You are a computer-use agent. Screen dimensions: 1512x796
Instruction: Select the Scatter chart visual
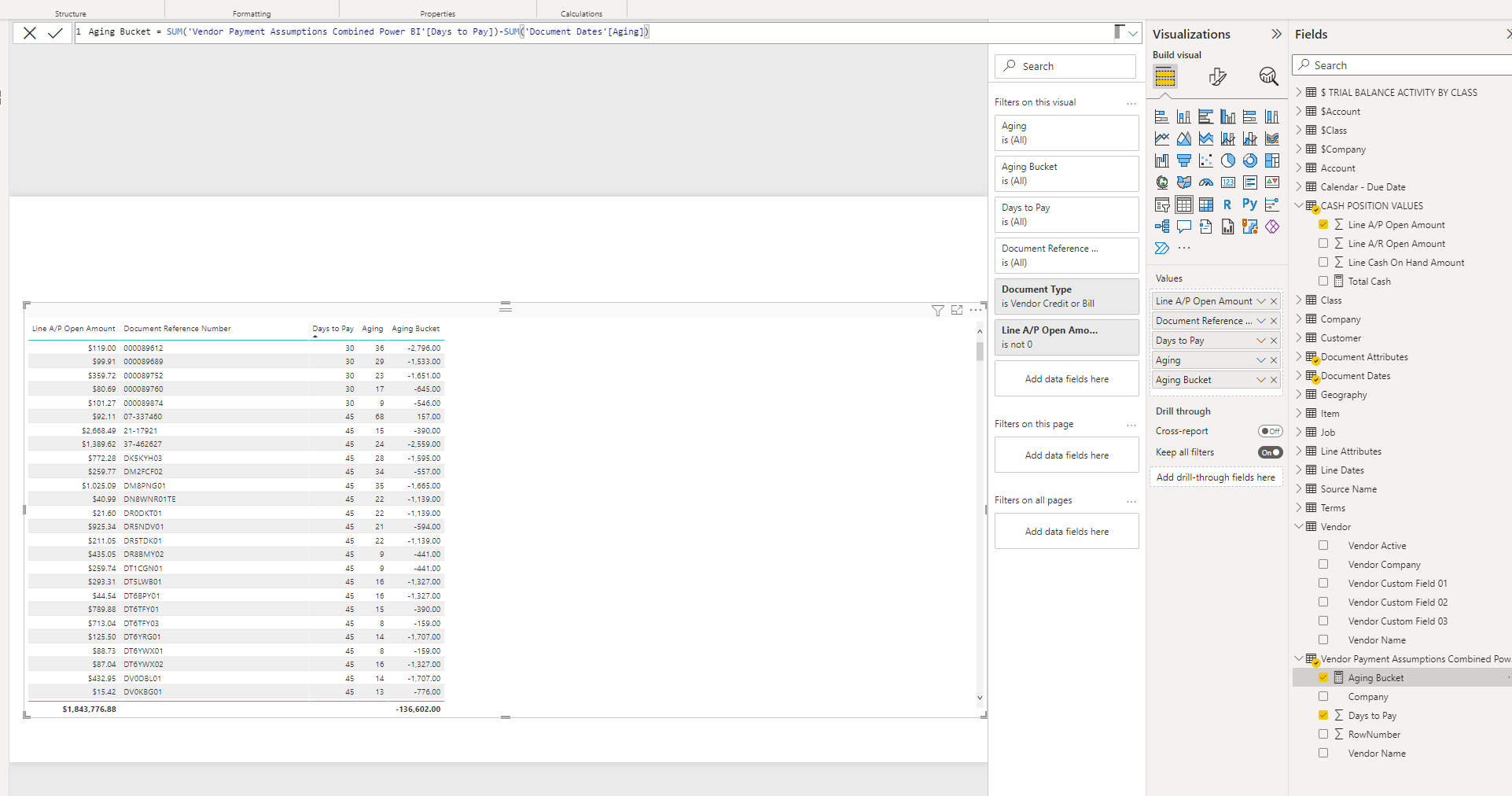click(x=1206, y=160)
